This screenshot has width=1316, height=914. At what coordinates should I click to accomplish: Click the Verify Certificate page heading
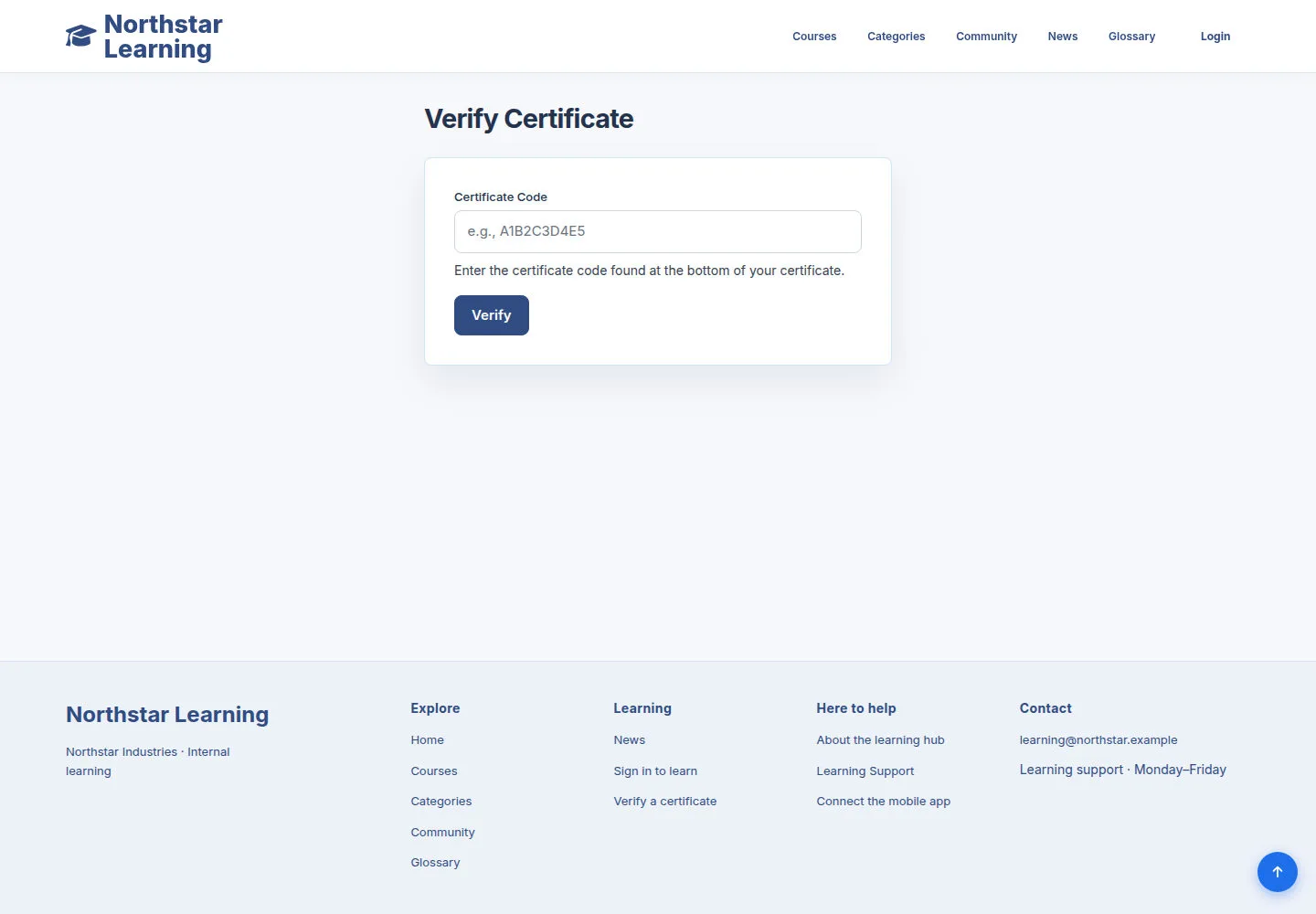tap(529, 119)
